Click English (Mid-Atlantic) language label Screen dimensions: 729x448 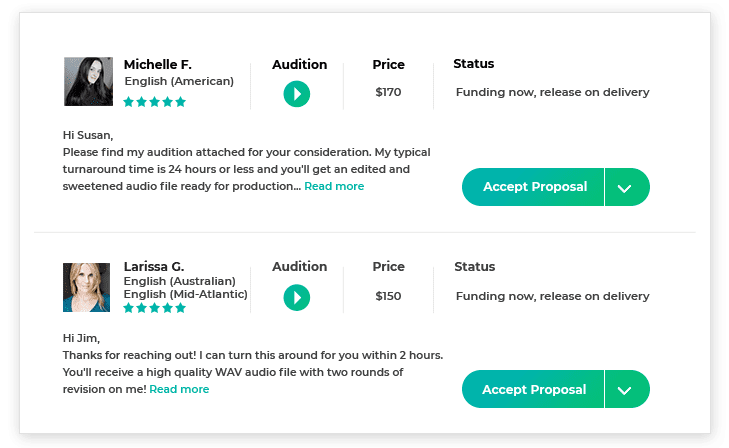tap(186, 294)
